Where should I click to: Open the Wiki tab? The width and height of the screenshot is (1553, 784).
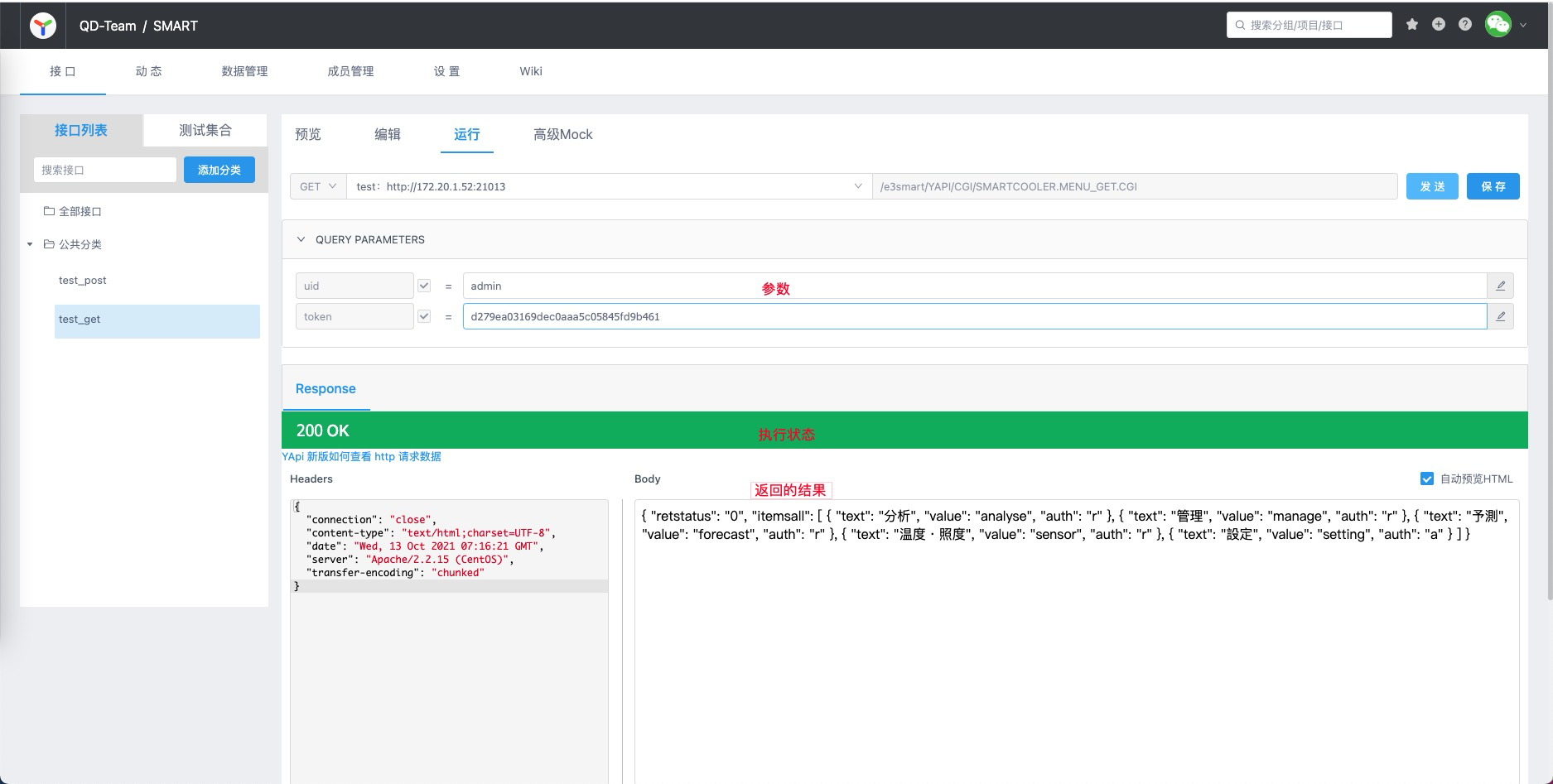pos(531,71)
